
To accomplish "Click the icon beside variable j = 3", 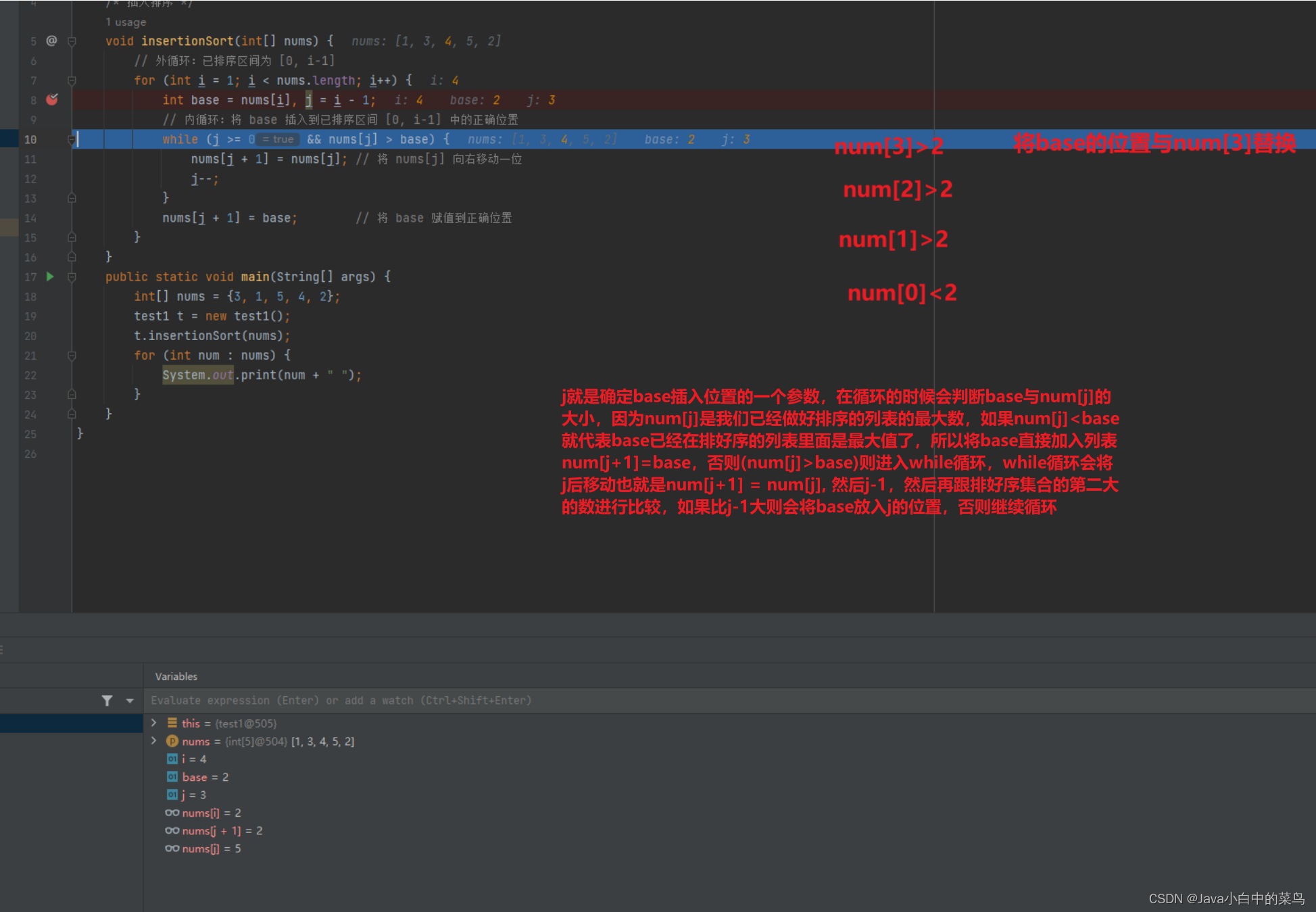I will 172,794.
